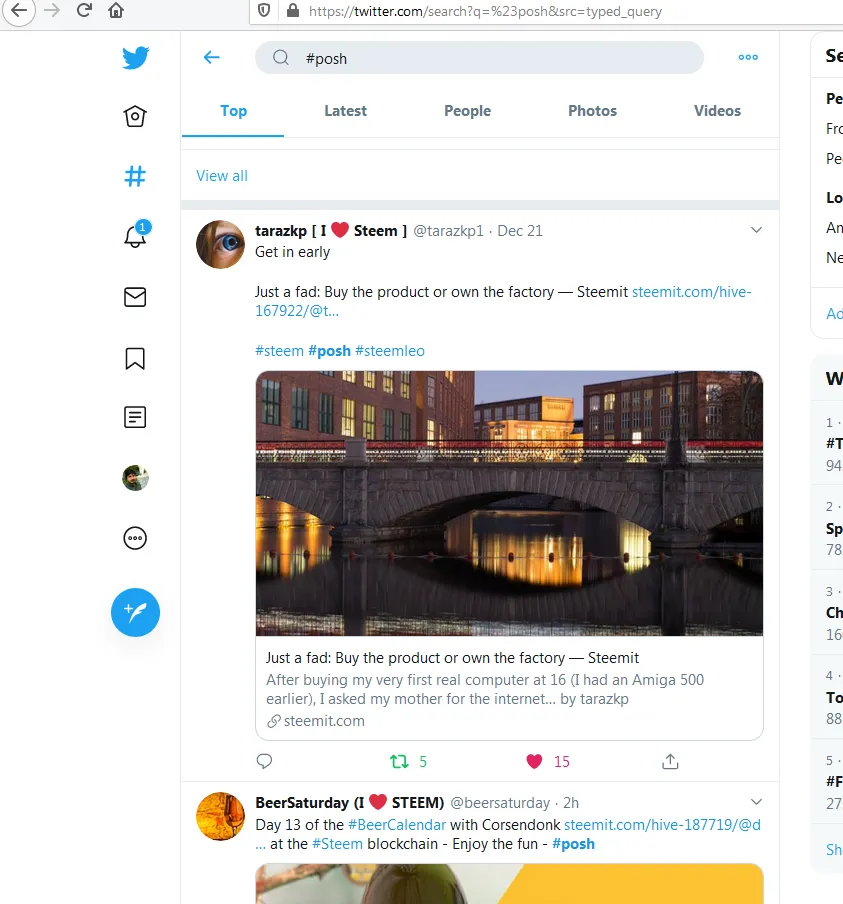Click the #steemleo hashtag
Viewport: 843px width, 904px height.
(390, 351)
